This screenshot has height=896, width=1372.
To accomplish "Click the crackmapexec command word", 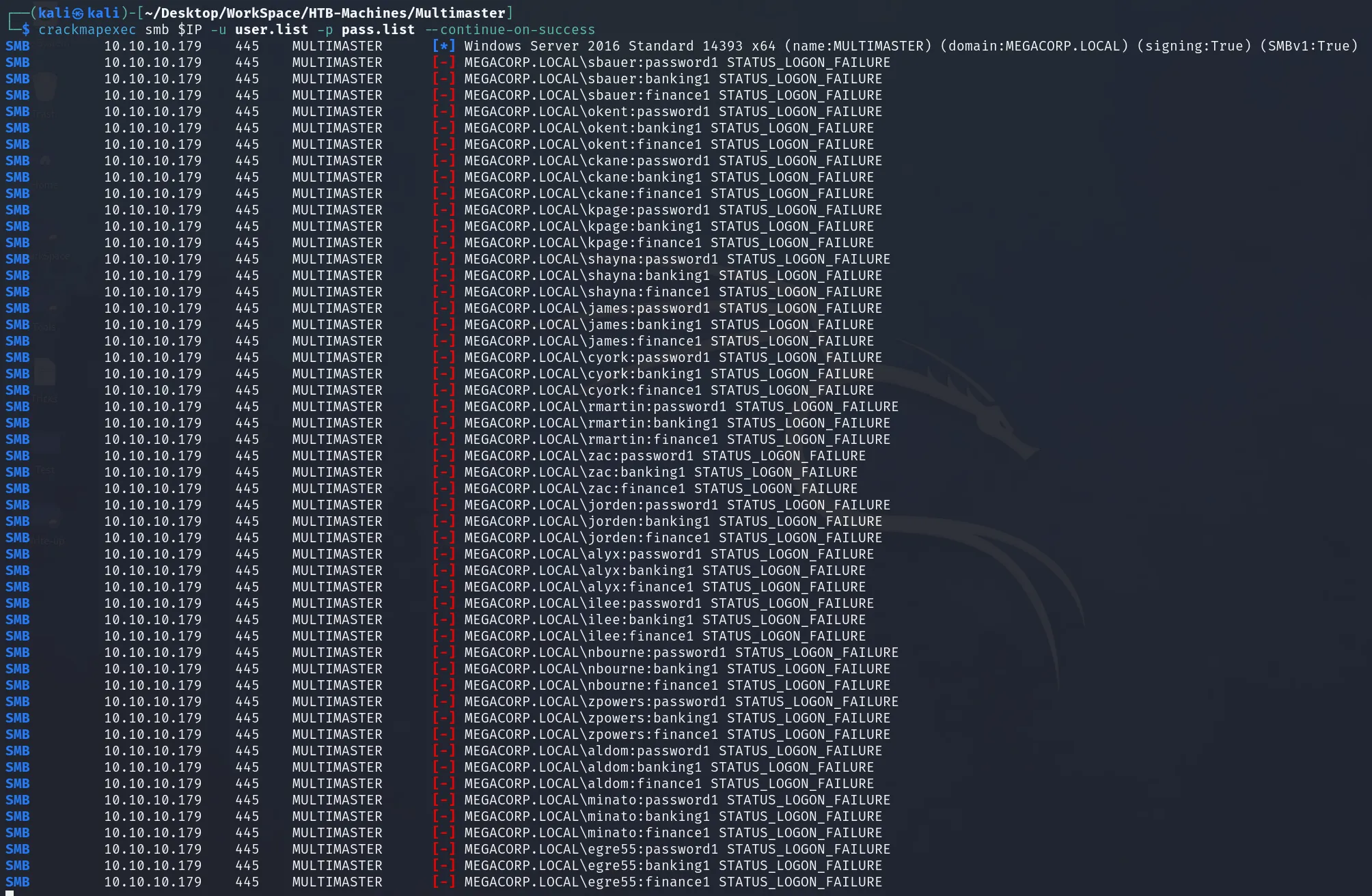I will pos(87,29).
